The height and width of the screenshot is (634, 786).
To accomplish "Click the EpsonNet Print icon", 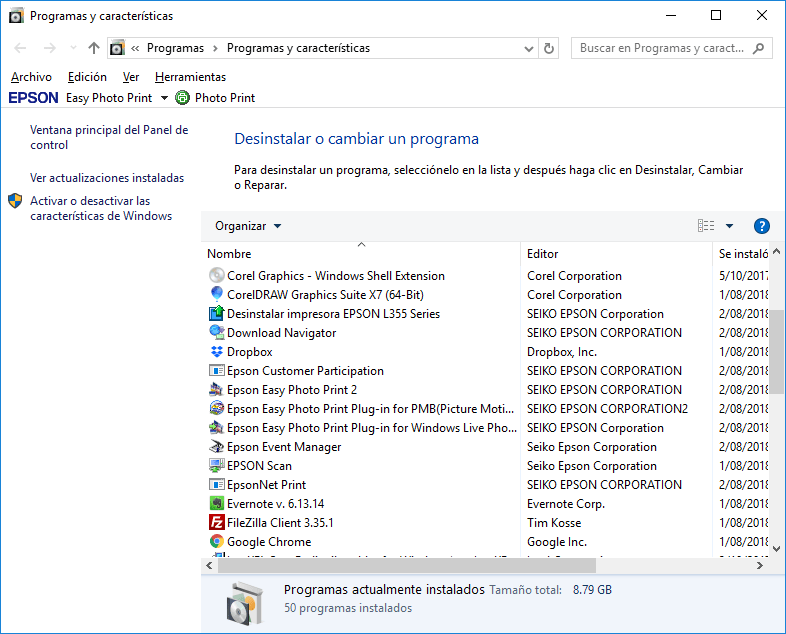I will click(217, 485).
